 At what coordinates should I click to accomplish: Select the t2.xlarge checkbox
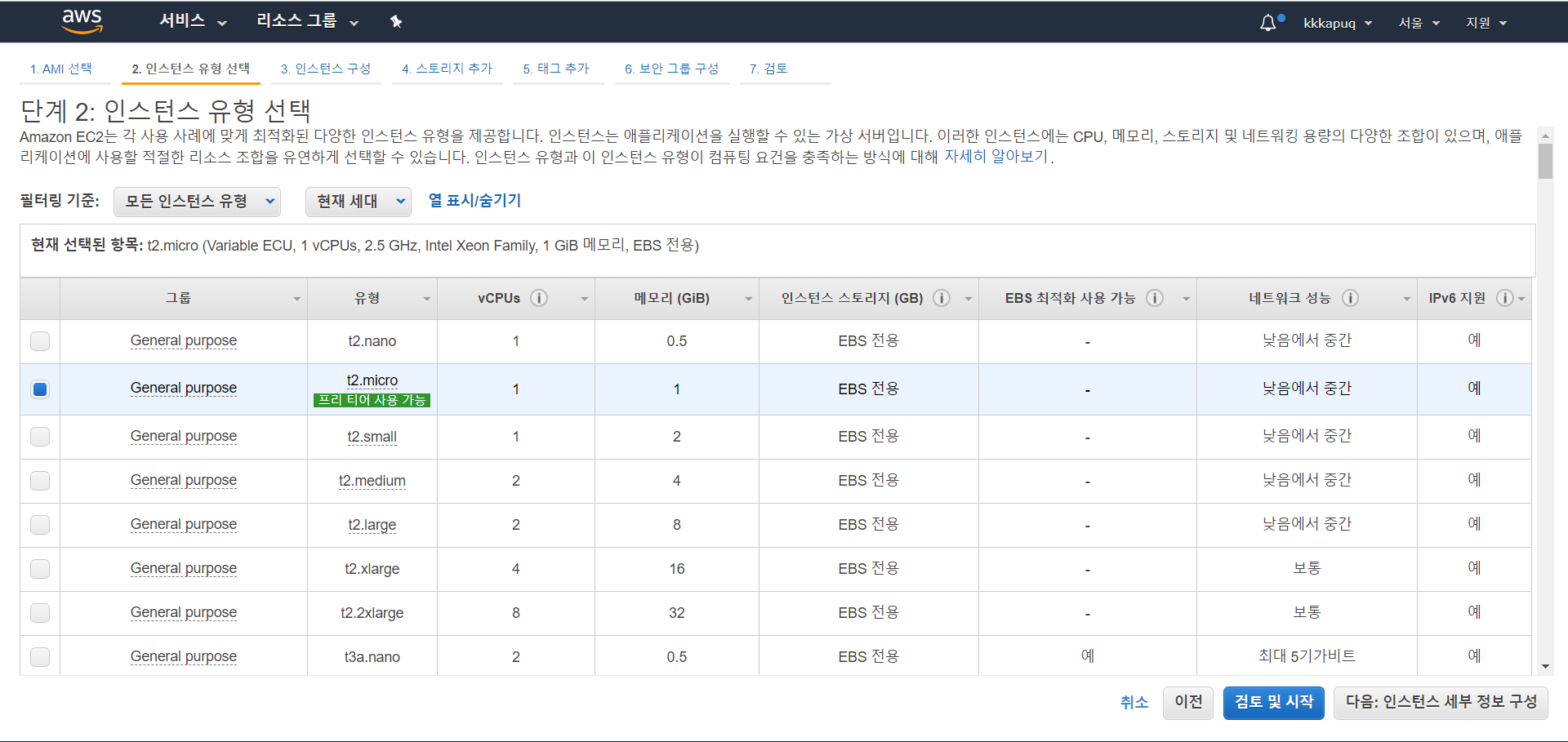click(x=40, y=569)
